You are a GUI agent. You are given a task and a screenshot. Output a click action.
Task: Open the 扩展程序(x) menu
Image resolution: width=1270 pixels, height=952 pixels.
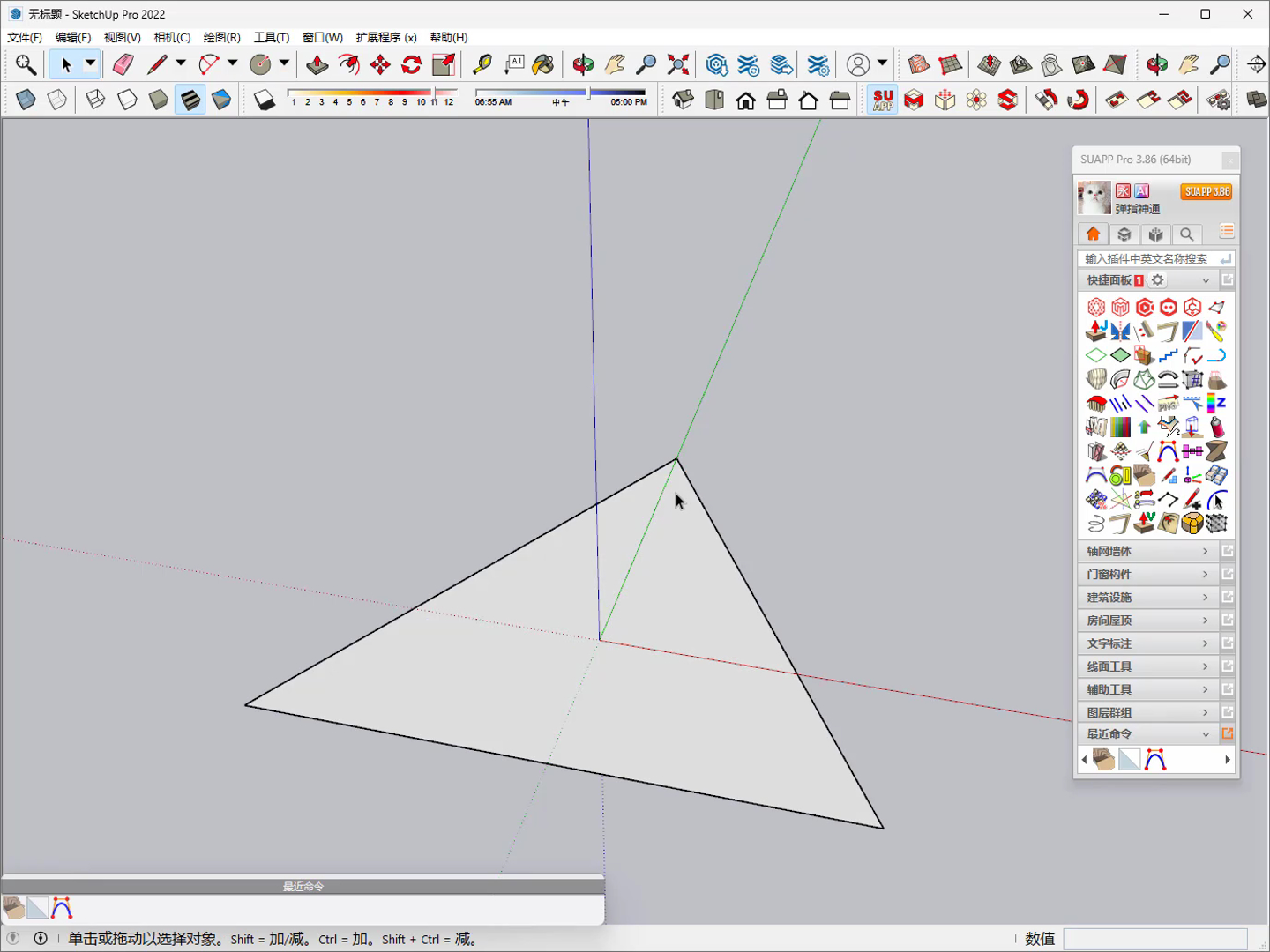tap(386, 37)
